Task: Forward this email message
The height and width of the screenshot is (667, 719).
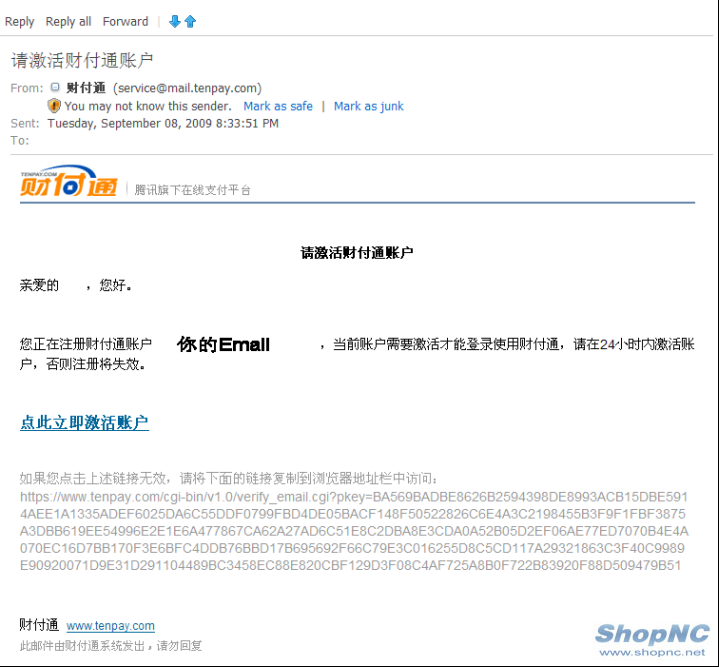Action: (x=125, y=22)
